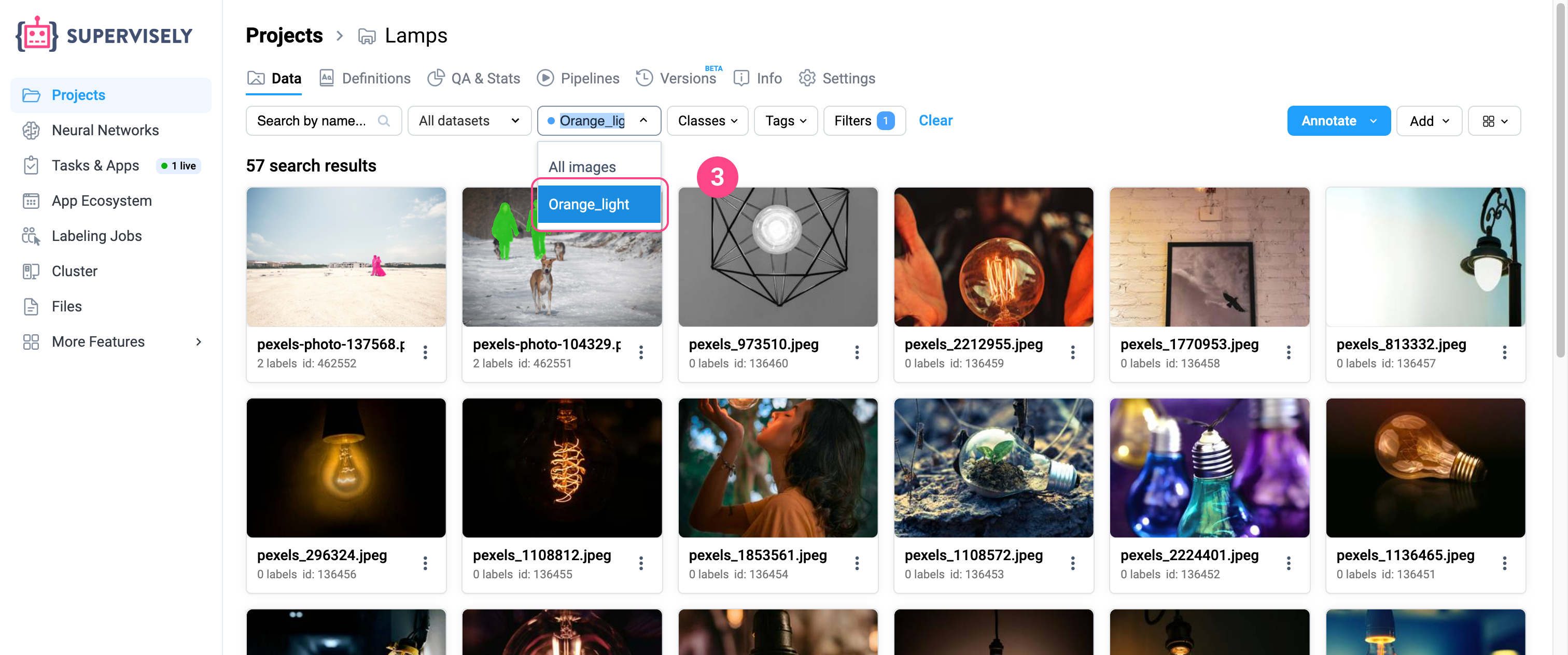Open thumbnail pexels_1108812.jpeg
The height and width of the screenshot is (655, 1568).
(x=562, y=468)
